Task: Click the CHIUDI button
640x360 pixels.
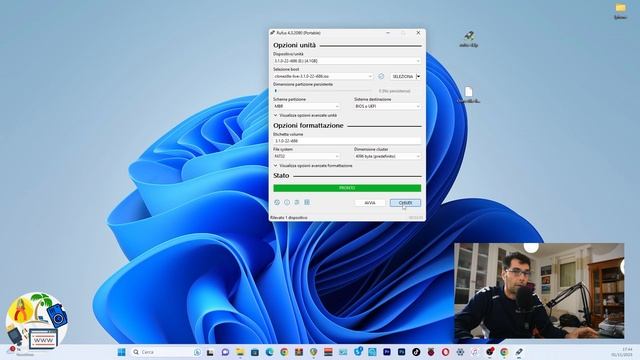Action: coord(405,203)
